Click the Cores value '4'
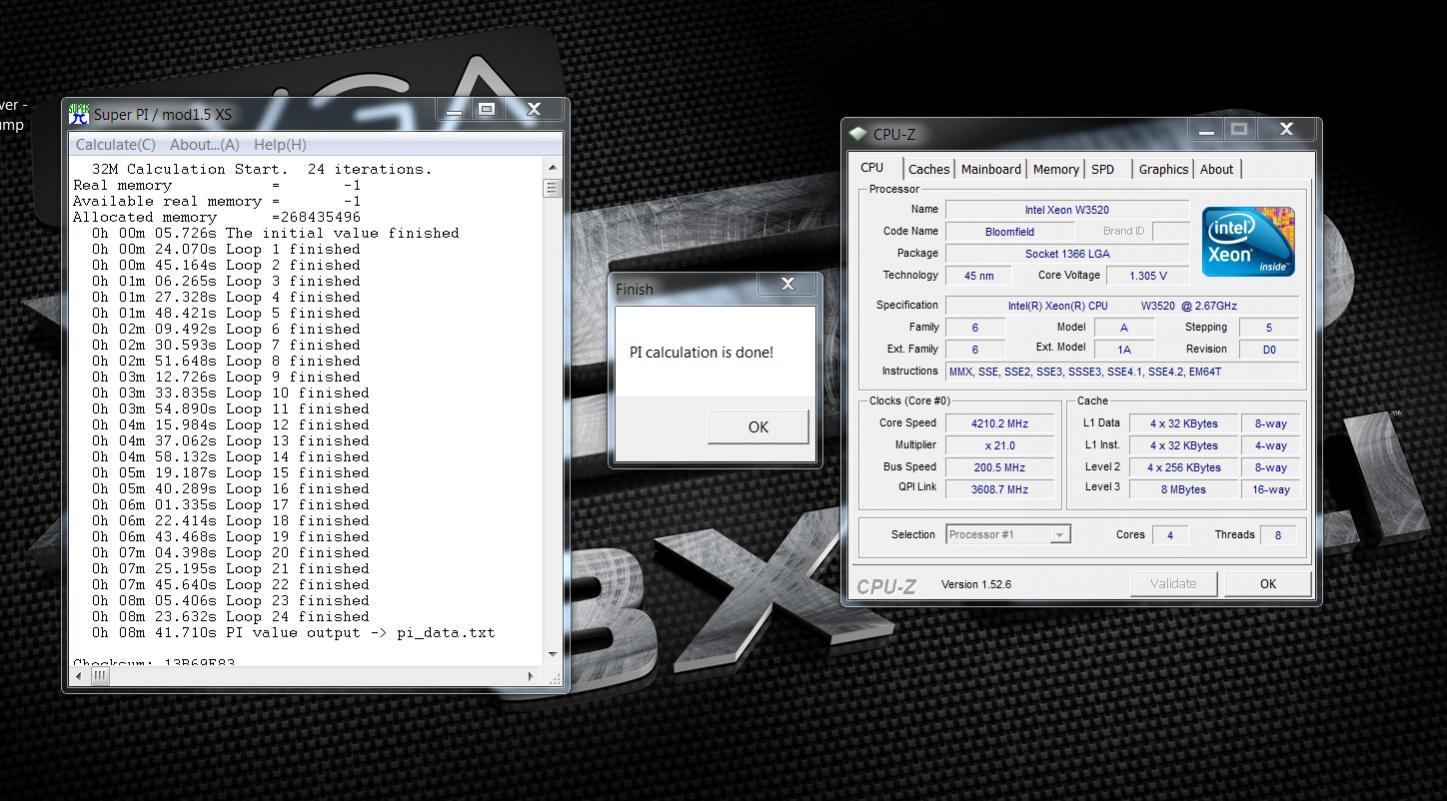This screenshot has width=1447, height=801. coord(1169,535)
